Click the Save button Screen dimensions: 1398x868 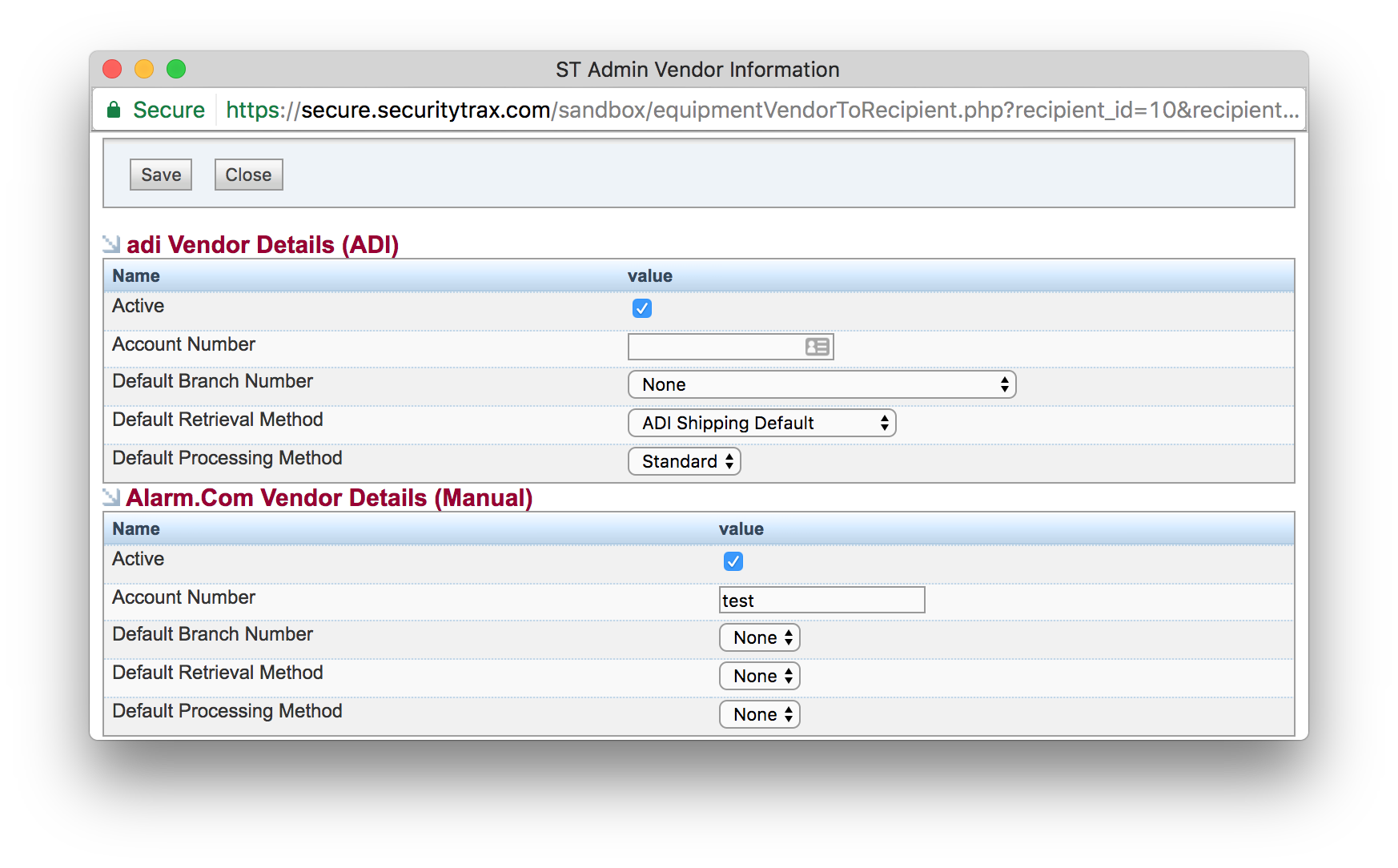161,175
